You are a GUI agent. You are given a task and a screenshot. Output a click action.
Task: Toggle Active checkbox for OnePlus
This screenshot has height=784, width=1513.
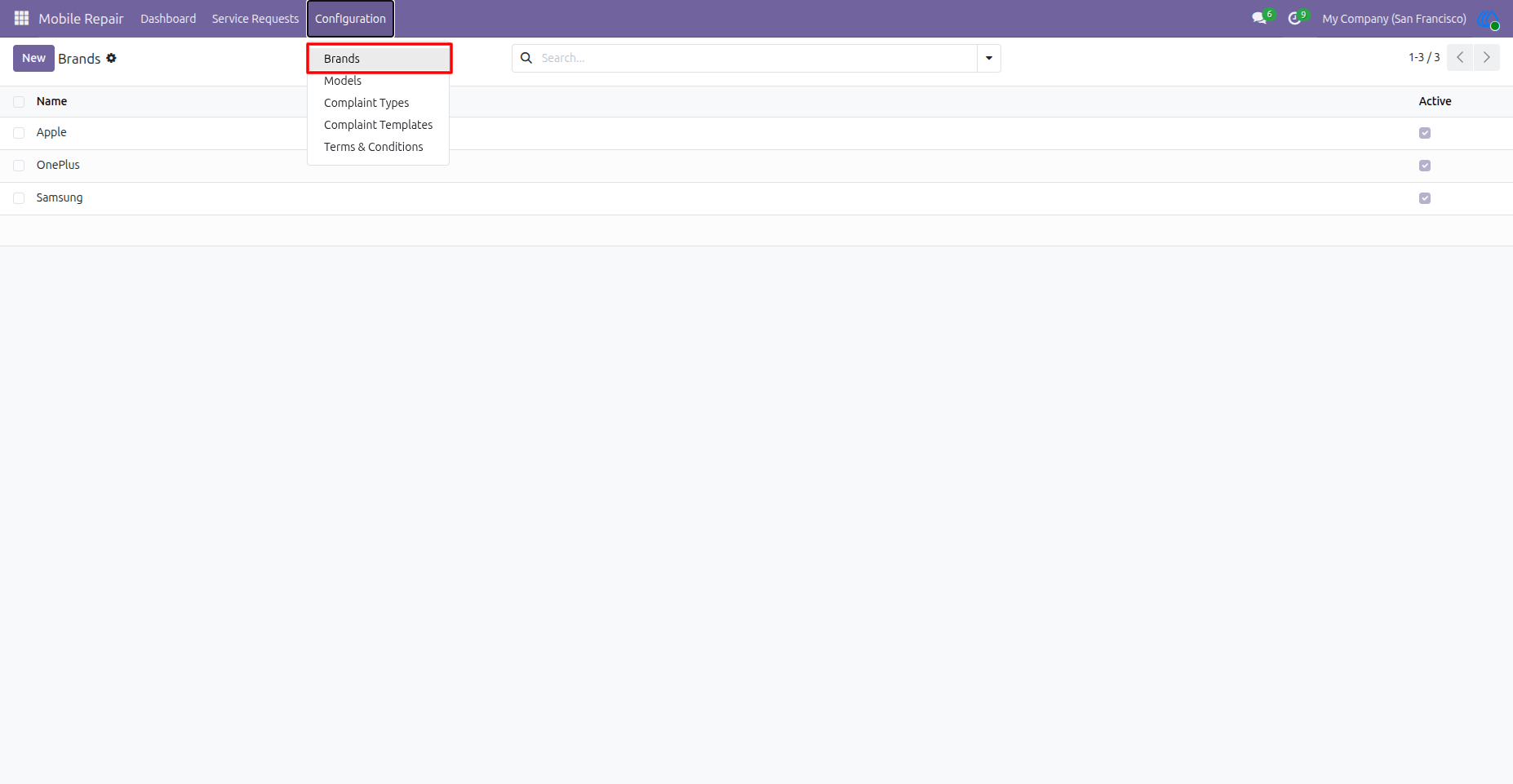(1425, 166)
